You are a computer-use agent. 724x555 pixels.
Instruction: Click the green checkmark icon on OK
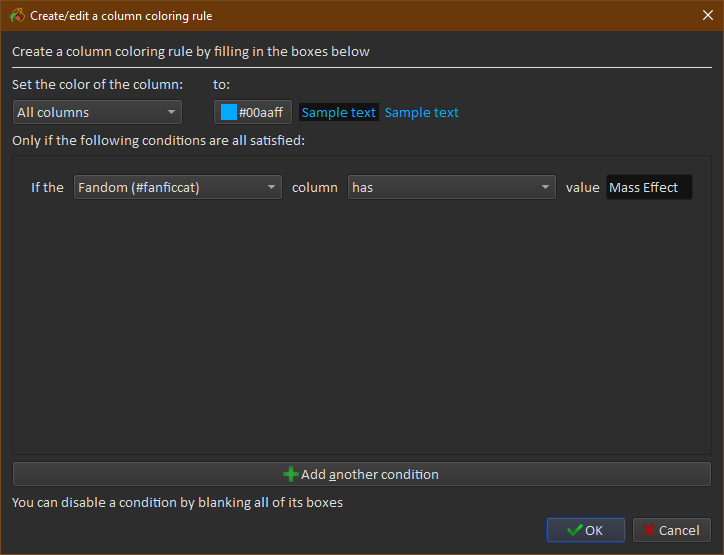(x=574, y=530)
